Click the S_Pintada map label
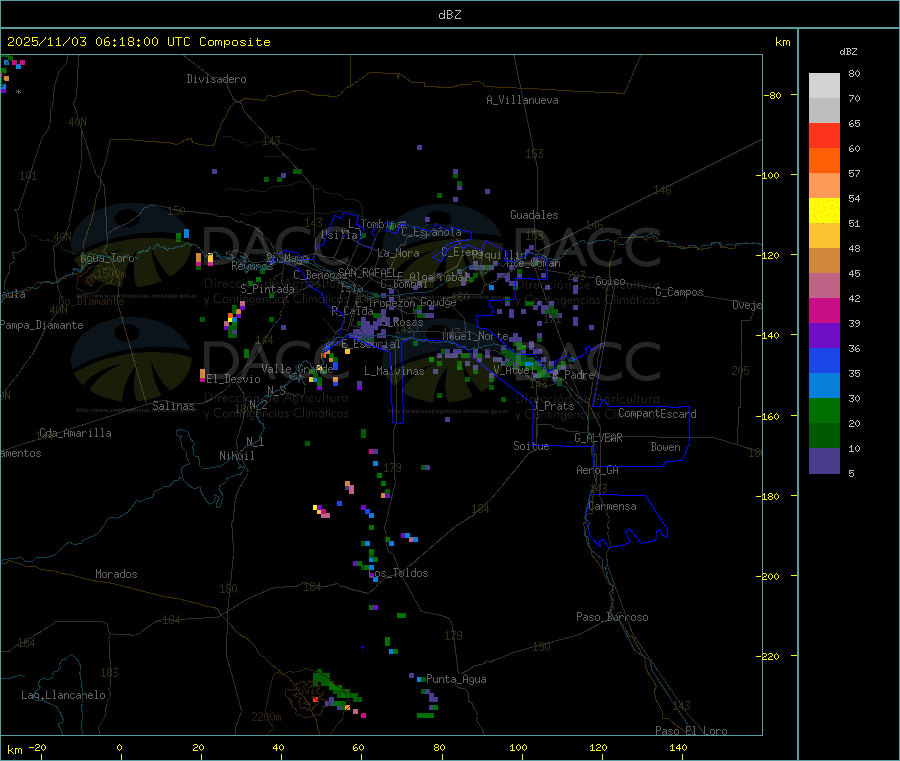This screenshot has height=761, width=900. [x=267, y=289]
